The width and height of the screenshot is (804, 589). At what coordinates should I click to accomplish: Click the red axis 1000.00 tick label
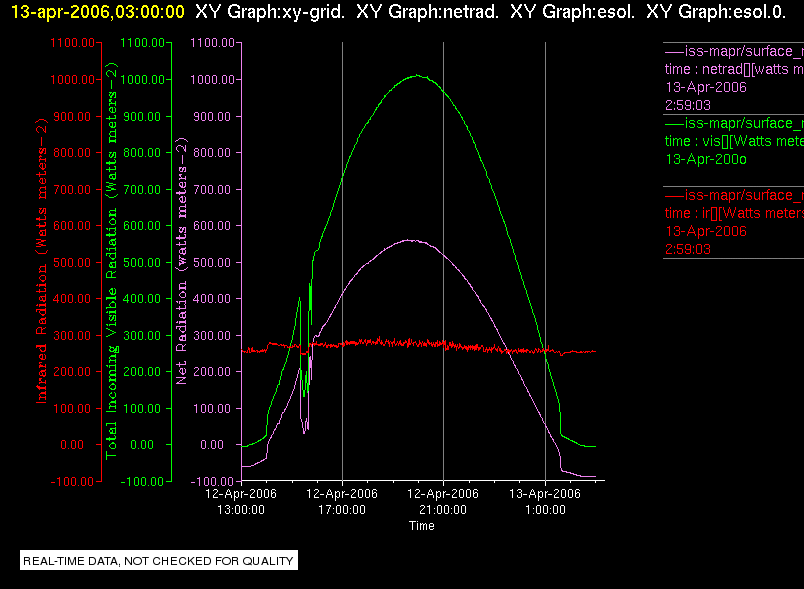point(72,79)
